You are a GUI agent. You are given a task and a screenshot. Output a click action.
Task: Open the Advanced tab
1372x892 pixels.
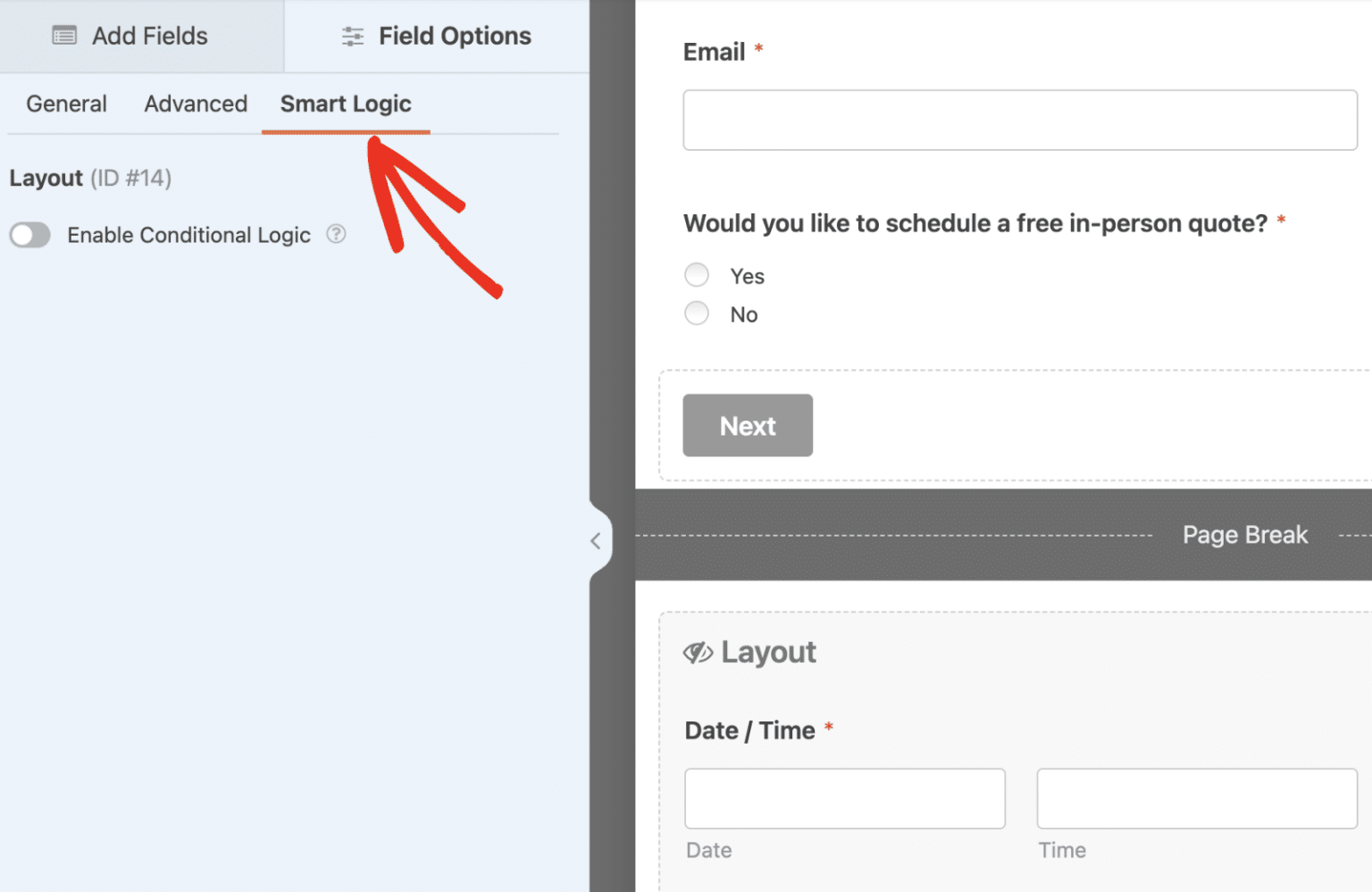[195, 104]
